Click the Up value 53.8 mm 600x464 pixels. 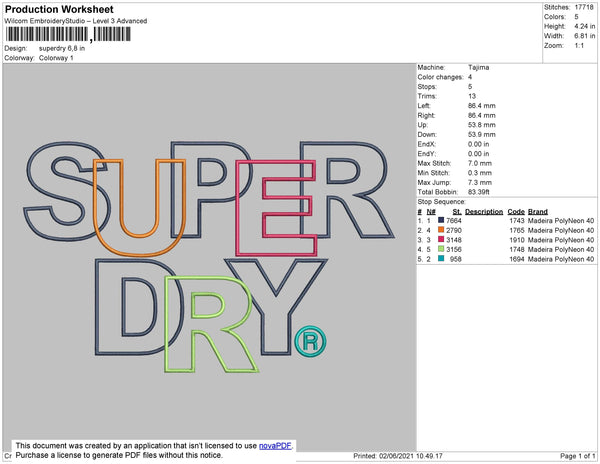tap(481, 125)
